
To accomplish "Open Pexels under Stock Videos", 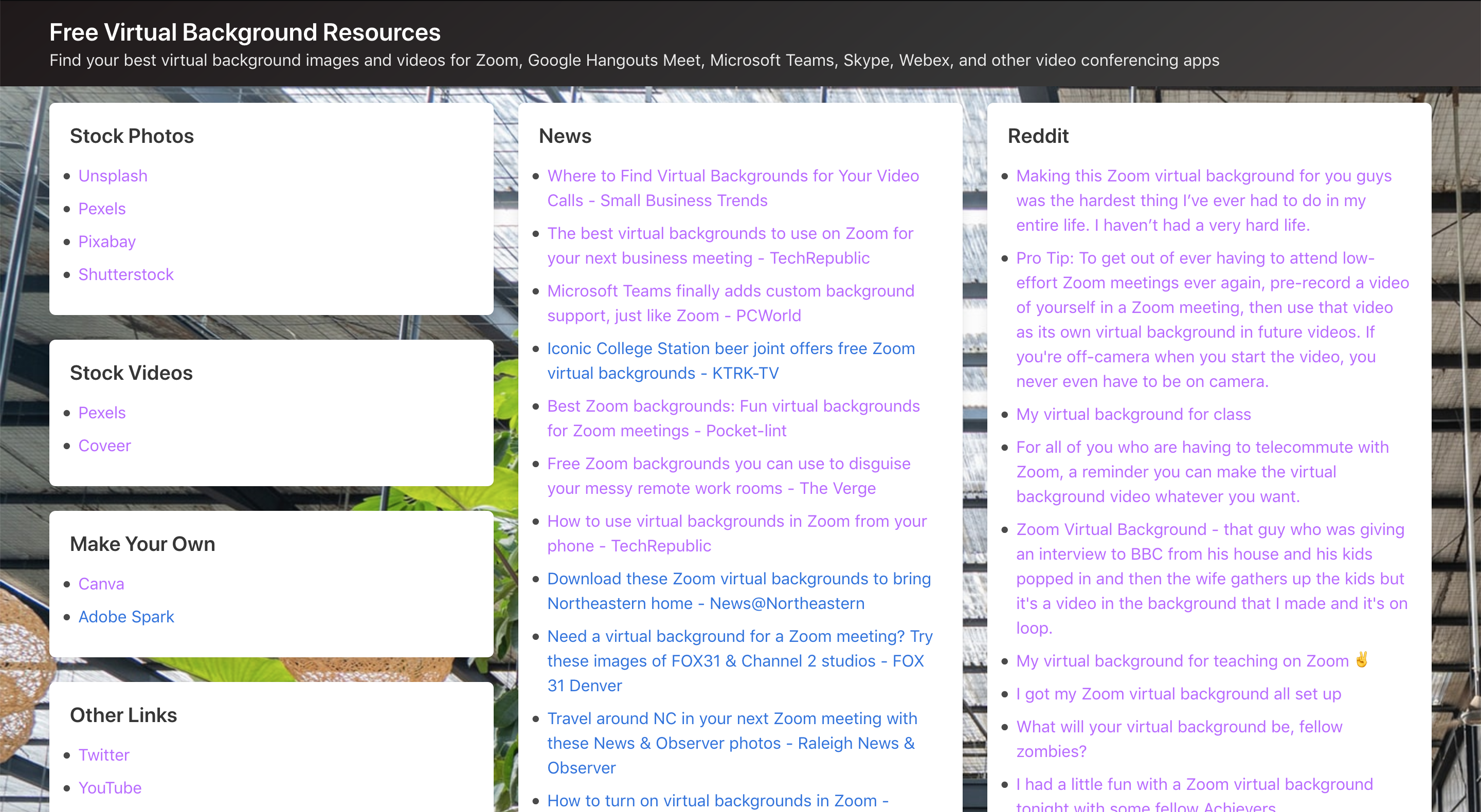I will (x=102, y=412).
